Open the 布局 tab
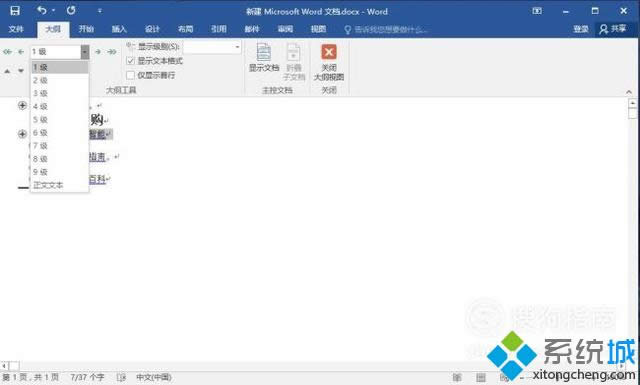This screenshot has width=640, height=385. pyautogui.click(x=185, y=29)
